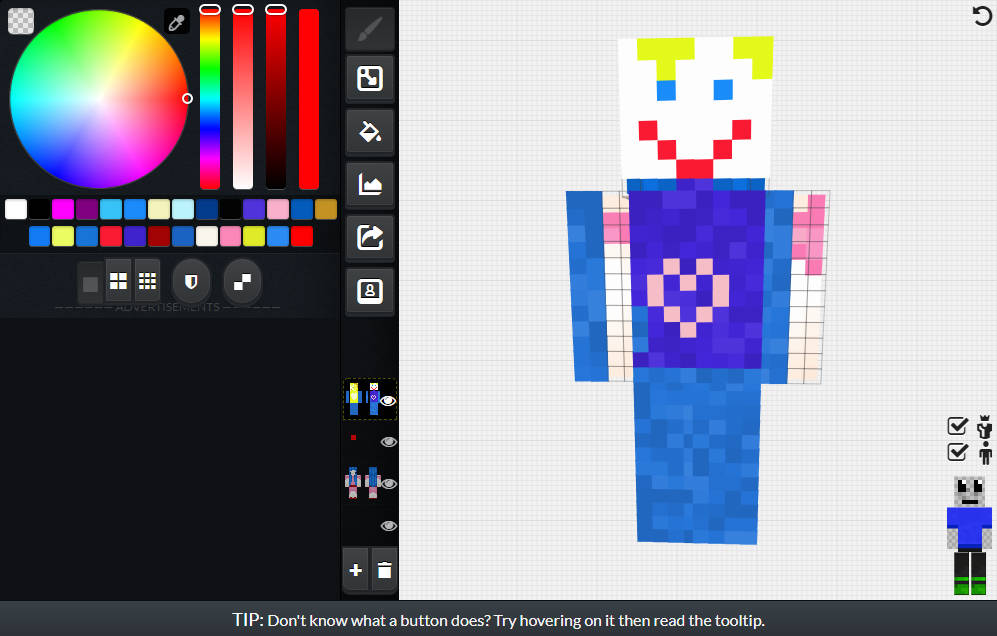This screenshot has height=636, width=997.
Task: Select the large 3x3 brush size
Action: [x=148, y=281]
